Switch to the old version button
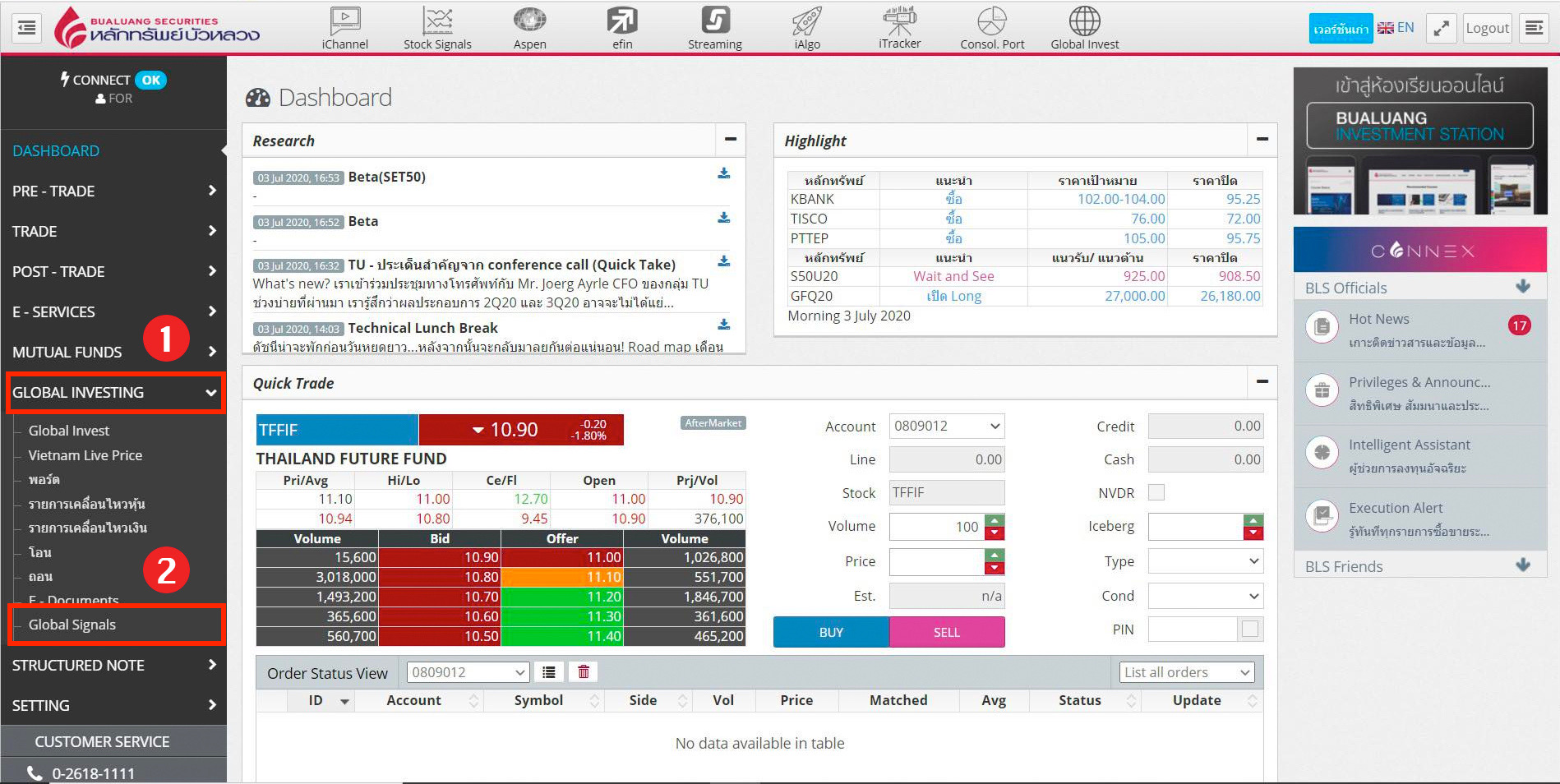This screenshot has width=1560, height=784. coord(1341,29)
